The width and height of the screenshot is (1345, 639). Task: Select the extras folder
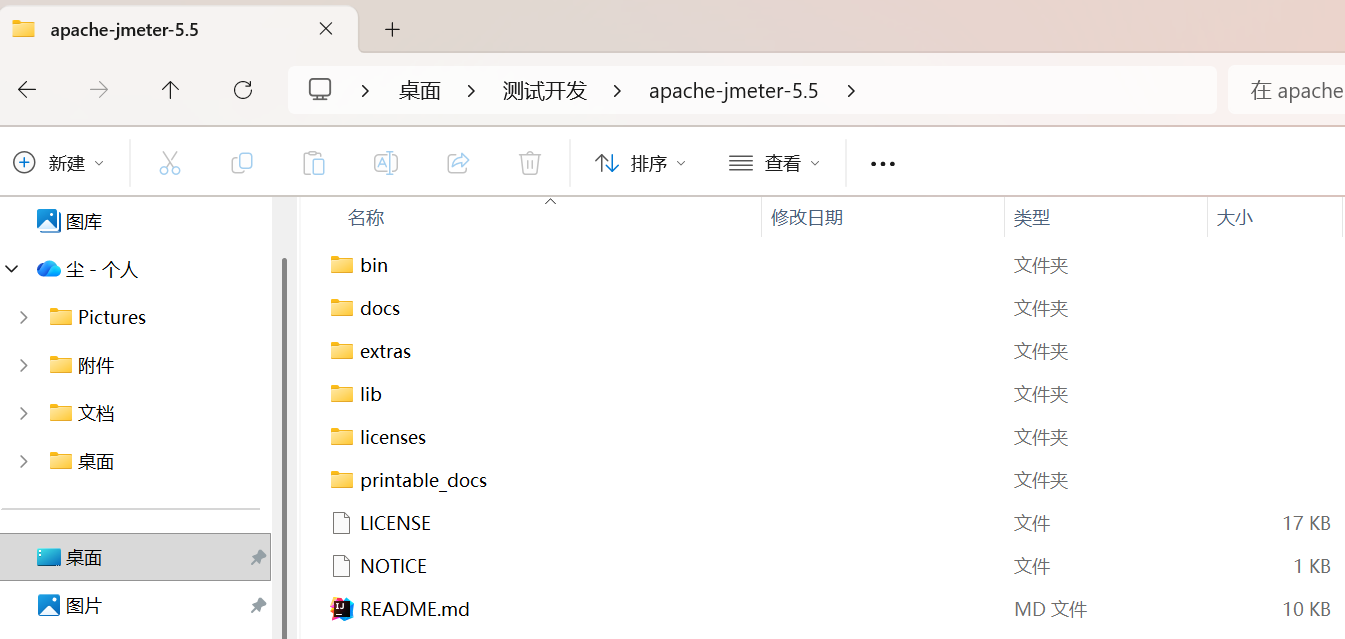(386, 351)
